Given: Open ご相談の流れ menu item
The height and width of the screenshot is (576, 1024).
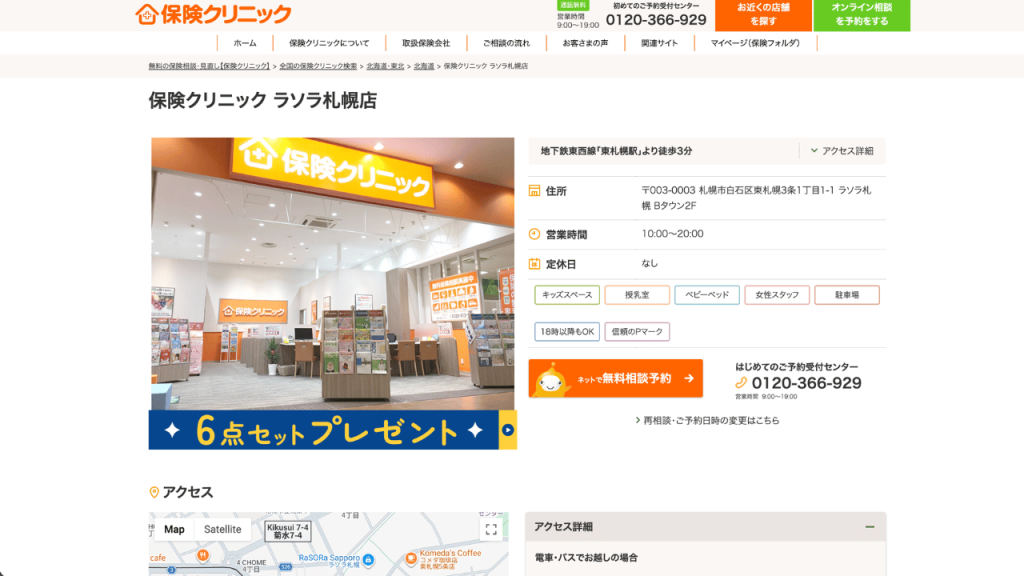Looking at the screenshot, I should (x=506, y=43).
